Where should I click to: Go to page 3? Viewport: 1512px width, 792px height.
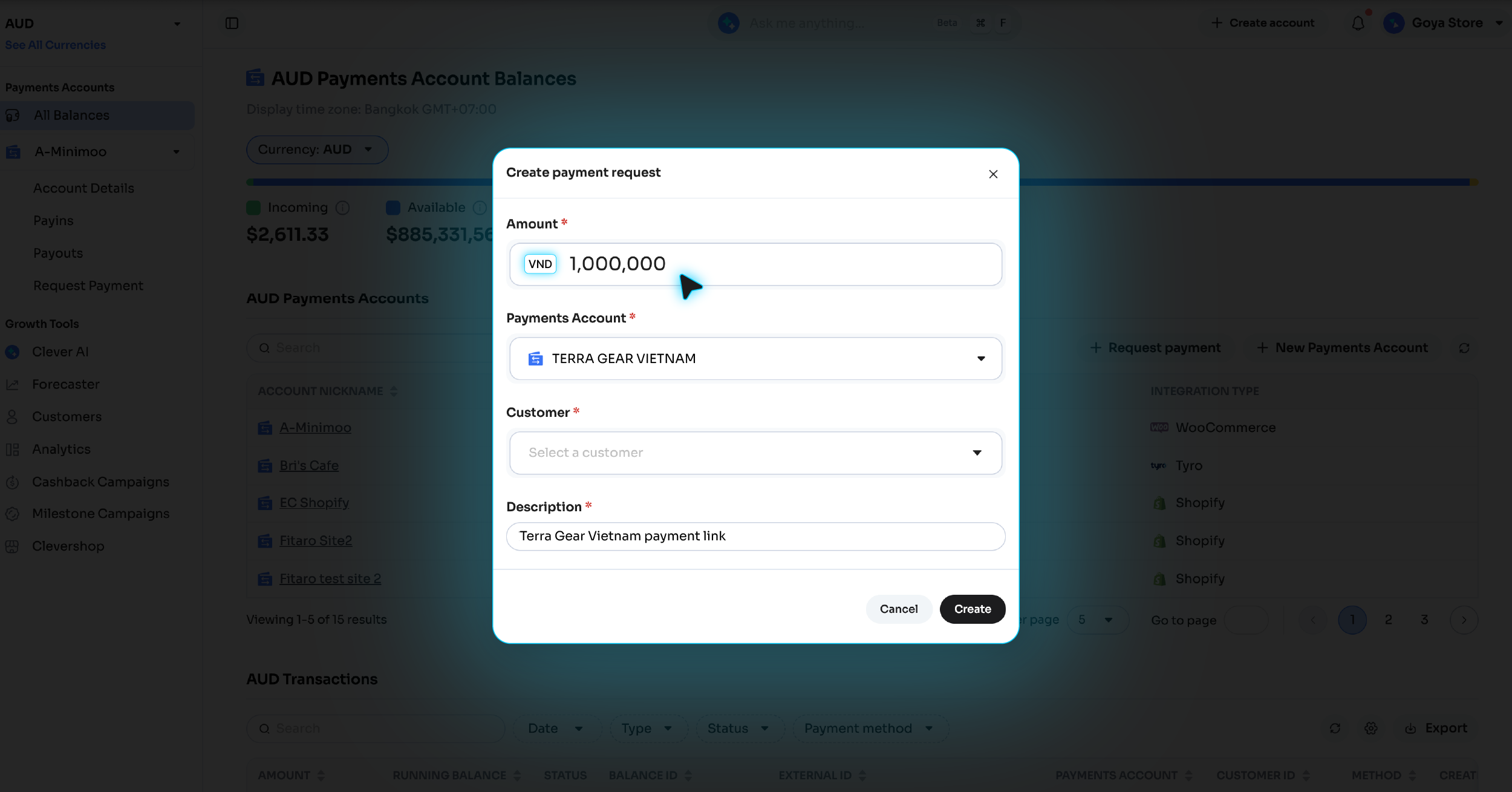tap(1425, 620)
